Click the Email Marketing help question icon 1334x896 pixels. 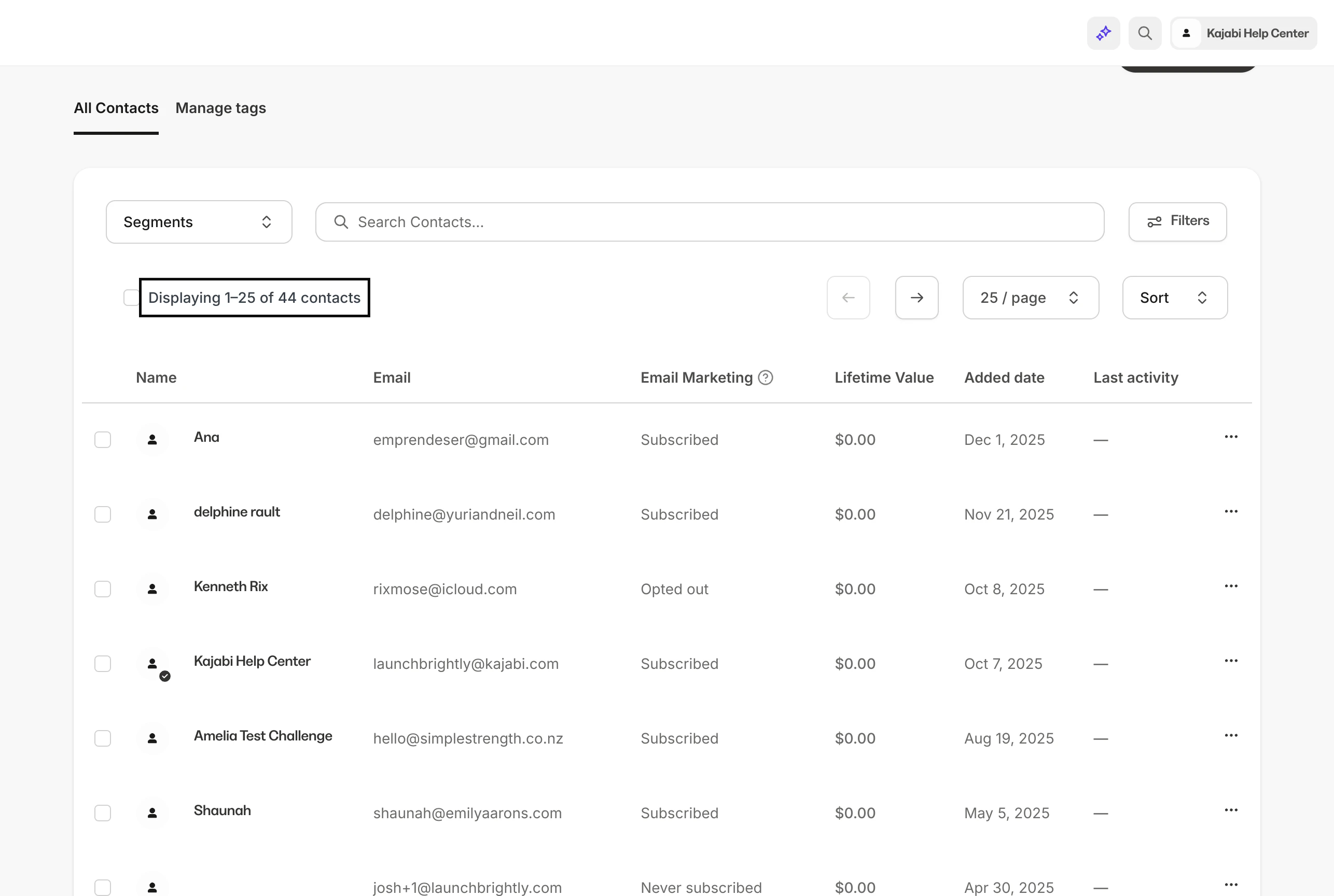click(766, 377)
